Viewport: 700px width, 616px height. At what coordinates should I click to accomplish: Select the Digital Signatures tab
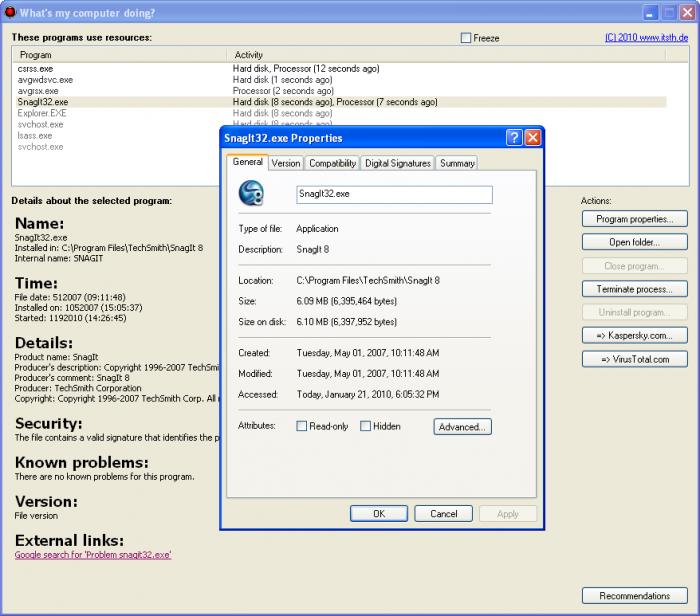point(398,163)
